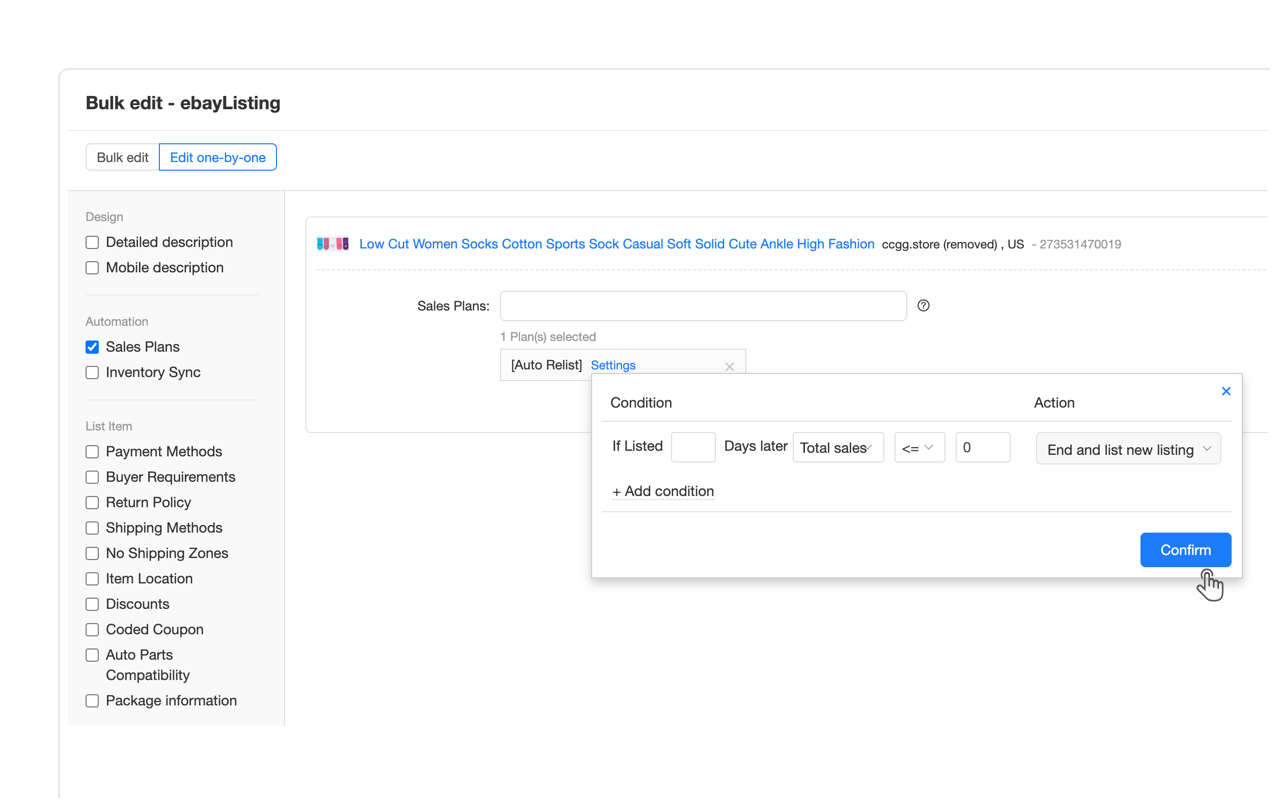Switch to the Bulk edit tab

coord(121,157)
